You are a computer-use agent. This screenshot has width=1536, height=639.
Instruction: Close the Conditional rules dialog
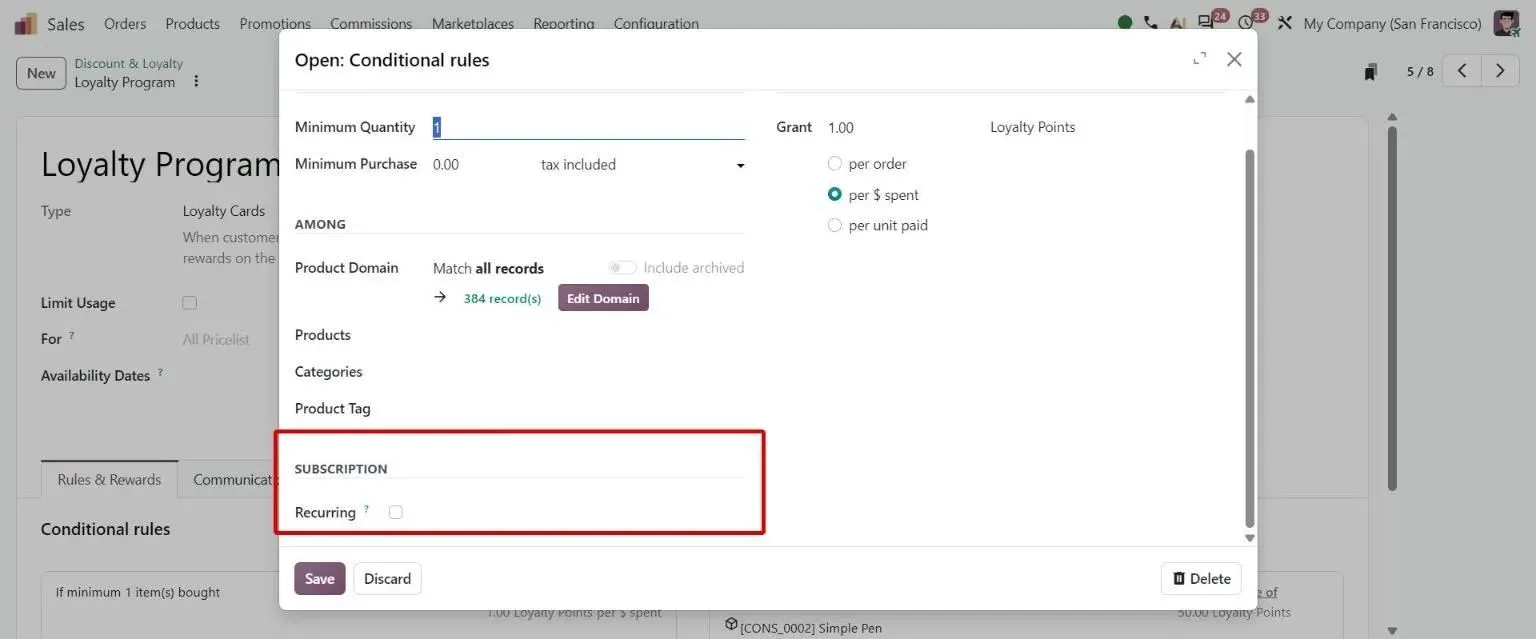pyautogui.click(x=1234, y=59)
